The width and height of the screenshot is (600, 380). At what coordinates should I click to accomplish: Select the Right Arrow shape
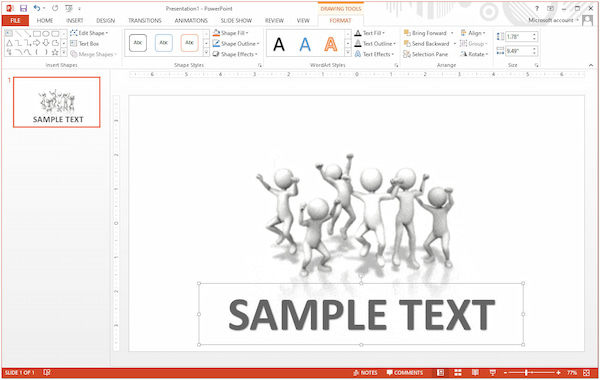point(37,43)
